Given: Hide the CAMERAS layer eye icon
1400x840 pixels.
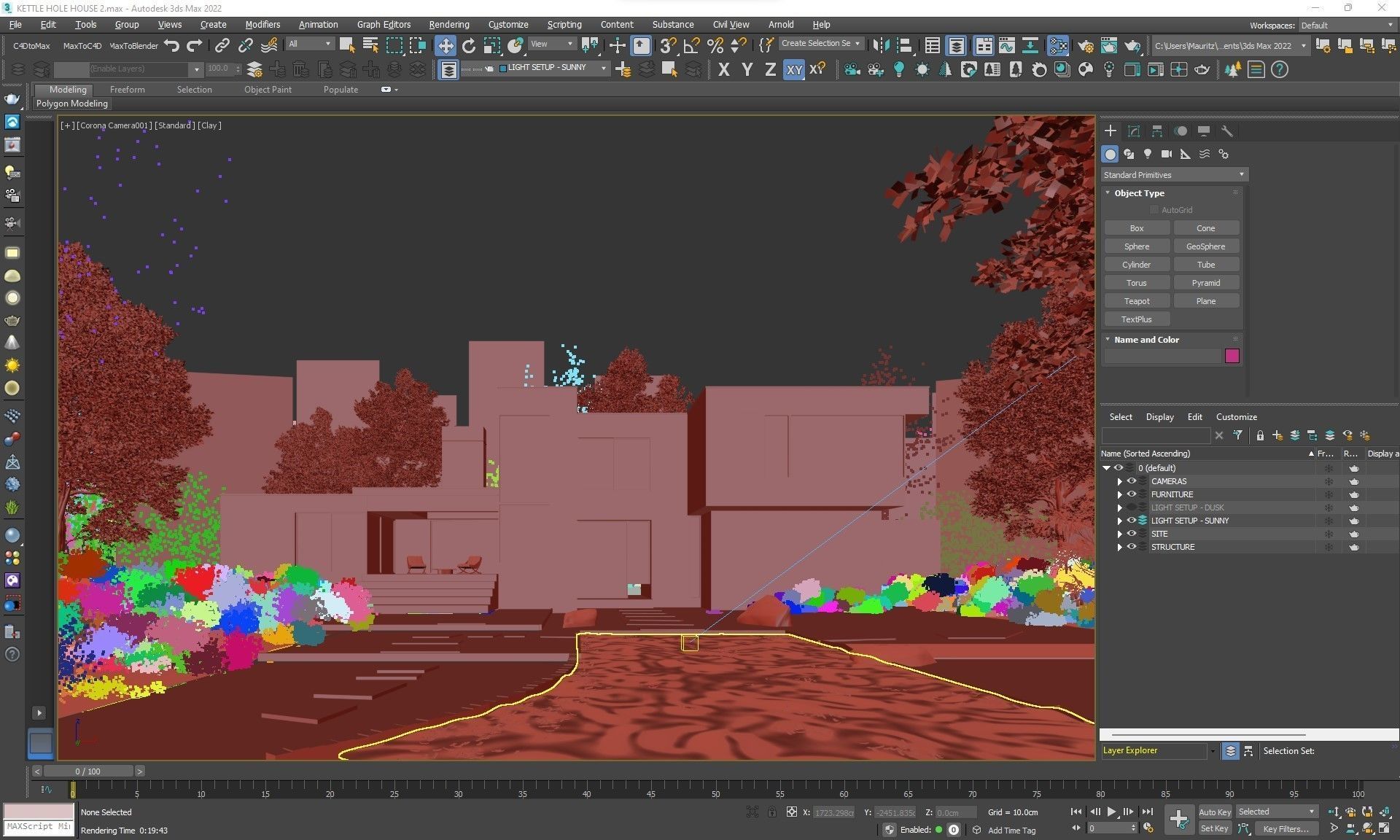Looking at the screenshot, I should click(1132, 481).
